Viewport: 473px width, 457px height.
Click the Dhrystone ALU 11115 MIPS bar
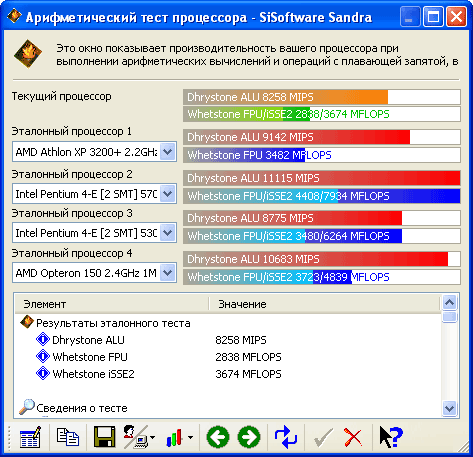coord(322,178)
